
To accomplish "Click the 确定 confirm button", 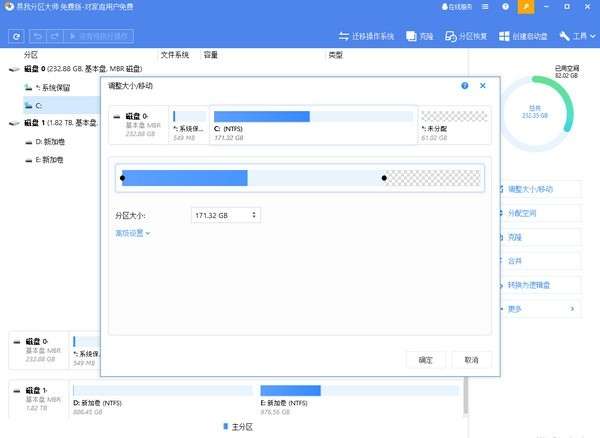I will tap(426, 360).
